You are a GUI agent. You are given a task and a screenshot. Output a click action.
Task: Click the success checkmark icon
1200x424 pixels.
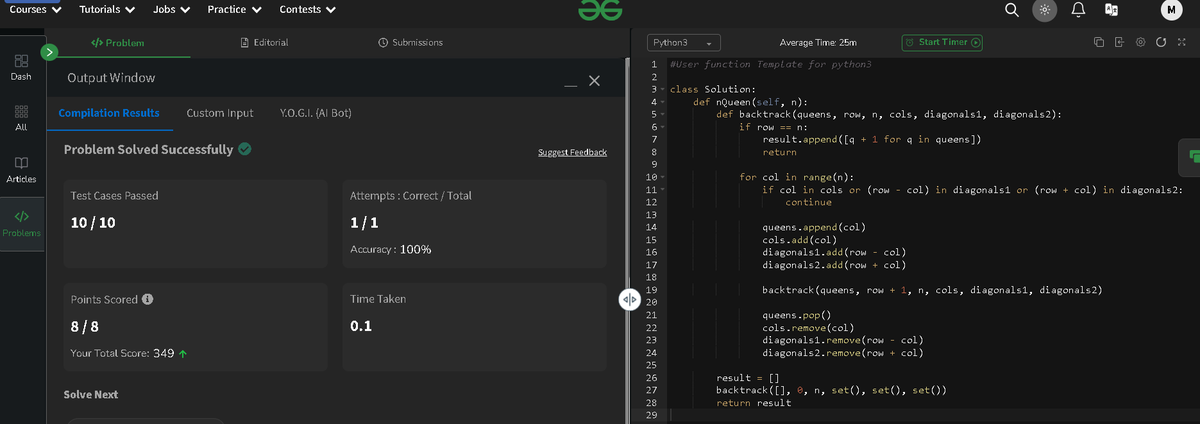(x=245, y=150)
